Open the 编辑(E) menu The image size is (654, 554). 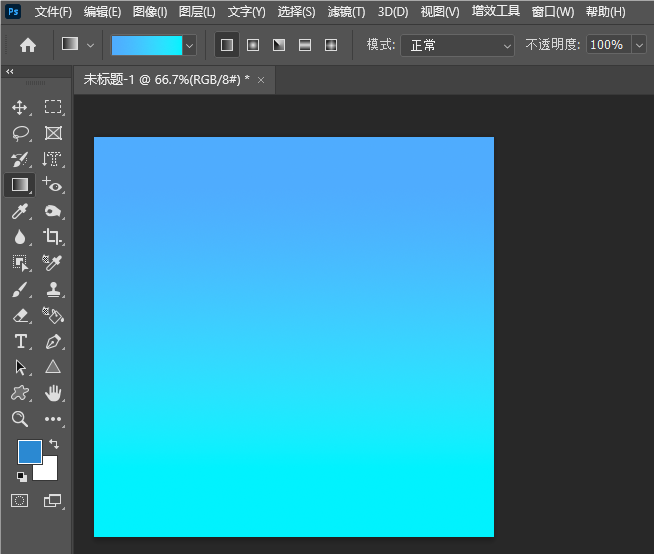pyautogui.click(x=102, y=12)
